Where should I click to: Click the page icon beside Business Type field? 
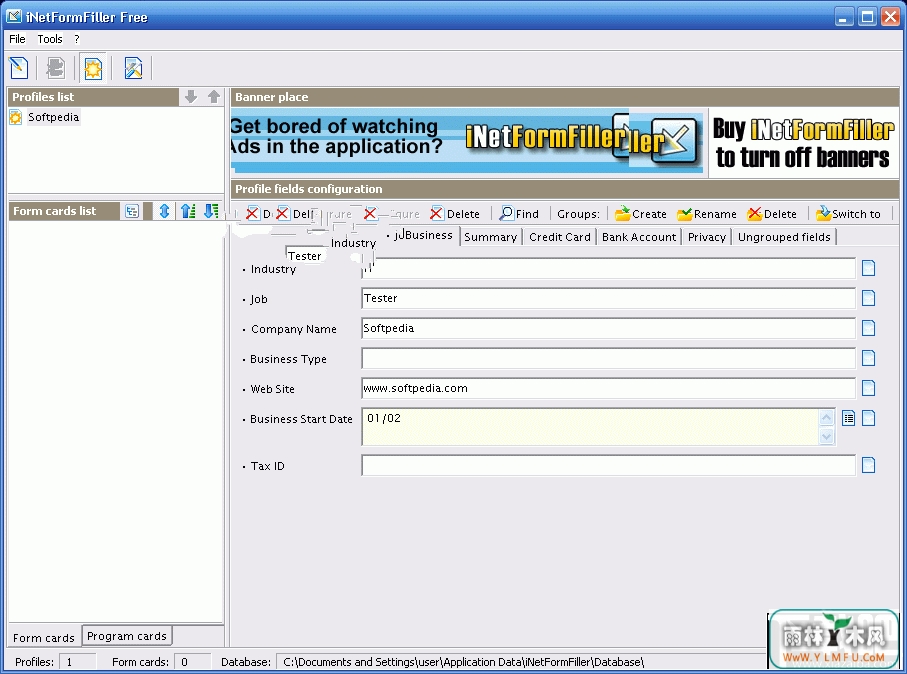tap(868, 358)
